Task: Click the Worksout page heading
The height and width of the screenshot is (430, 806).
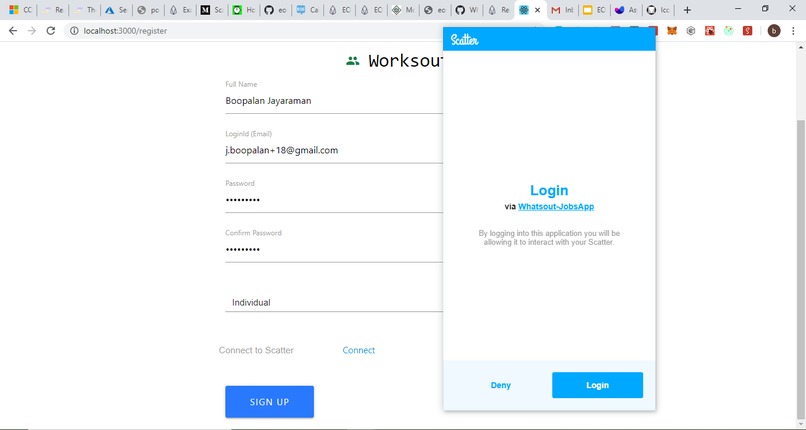Action: click(406, 61)
